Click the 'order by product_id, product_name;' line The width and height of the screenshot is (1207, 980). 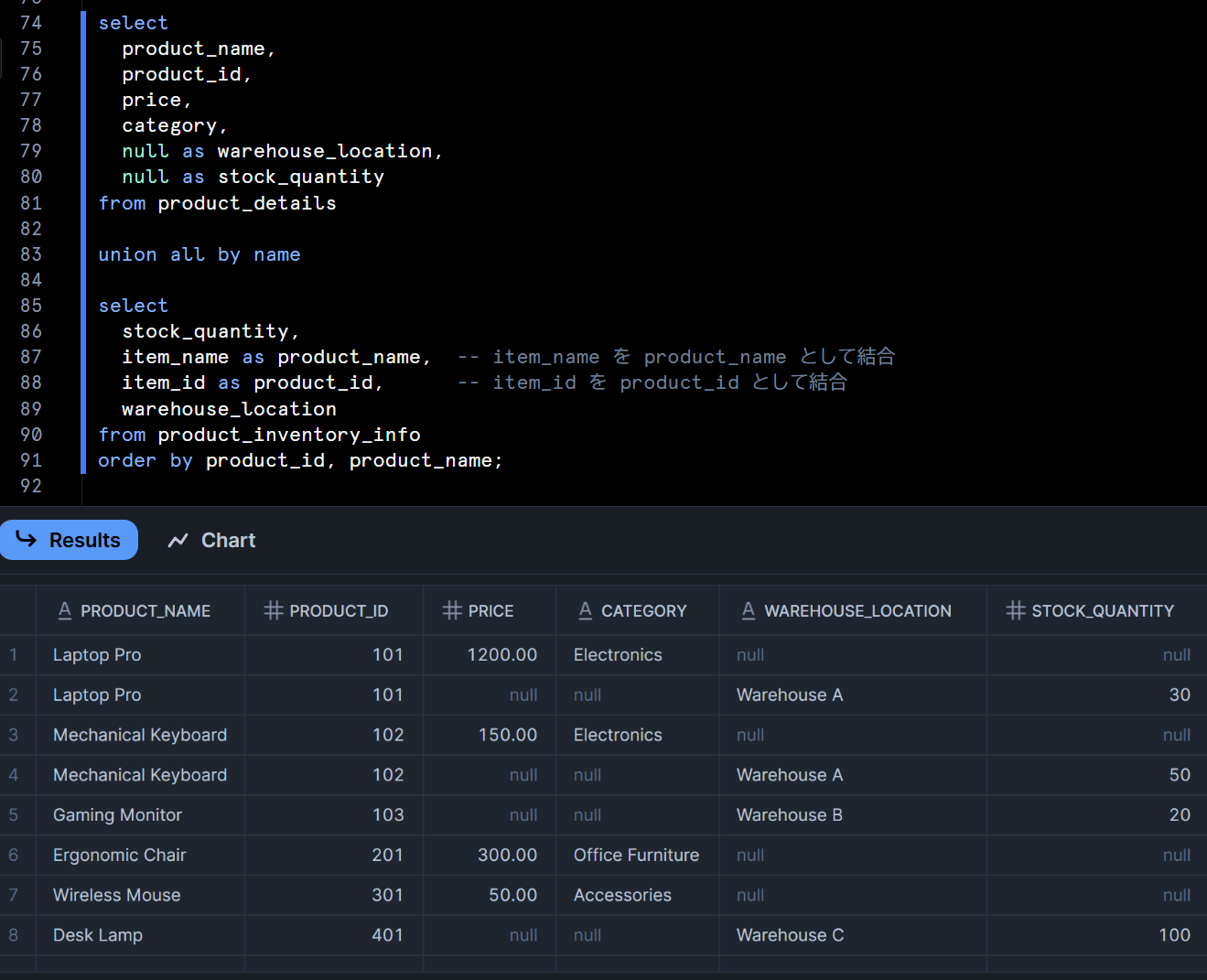[x=300, y=460]
